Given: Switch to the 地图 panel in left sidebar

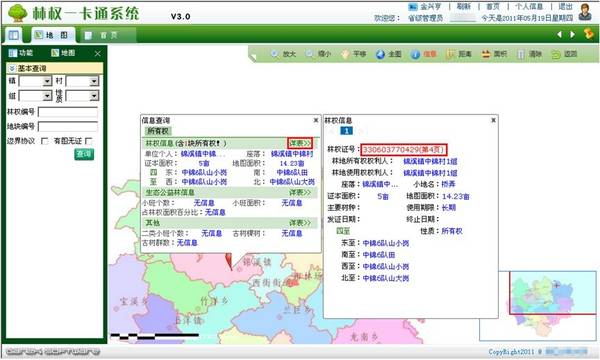Looking at the screenshot, I should click(63, 53).
